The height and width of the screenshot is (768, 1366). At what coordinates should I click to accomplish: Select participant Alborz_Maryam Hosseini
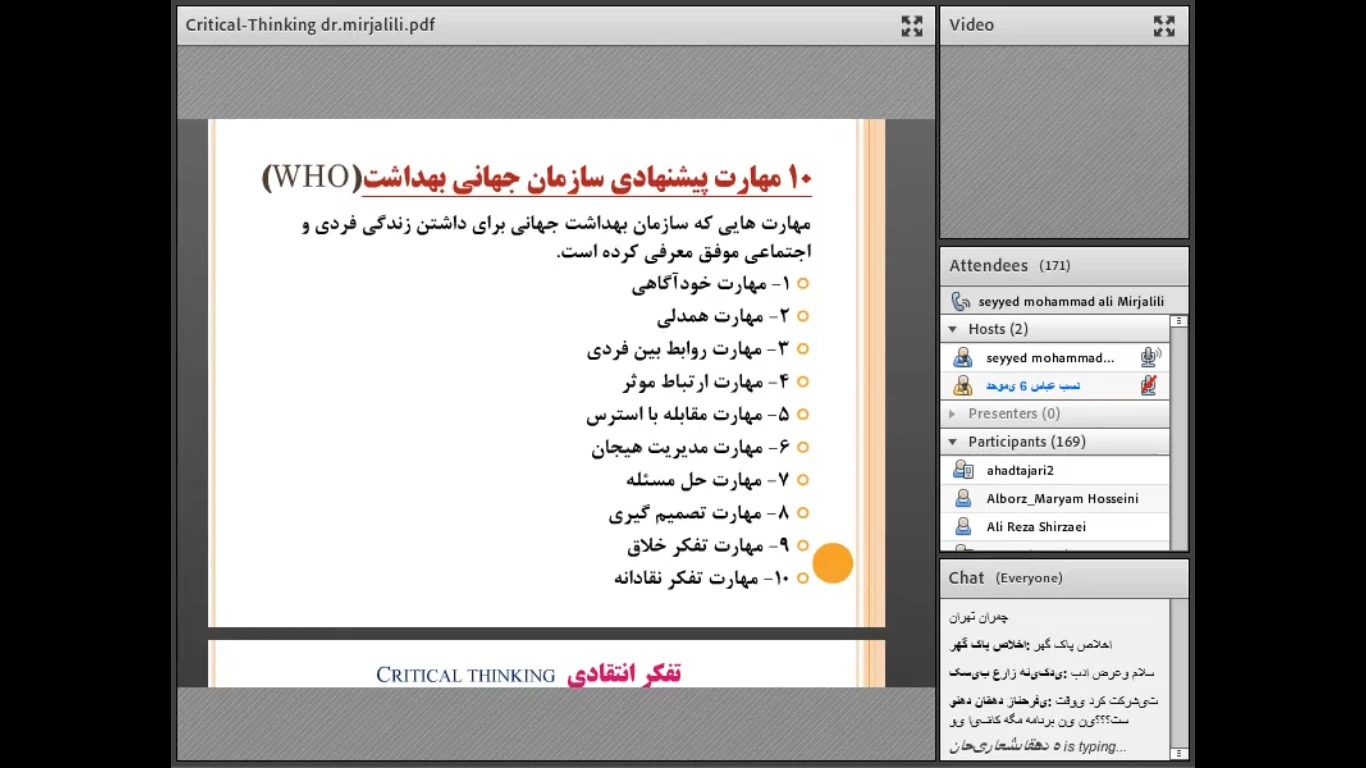(x=1061, y=498)
